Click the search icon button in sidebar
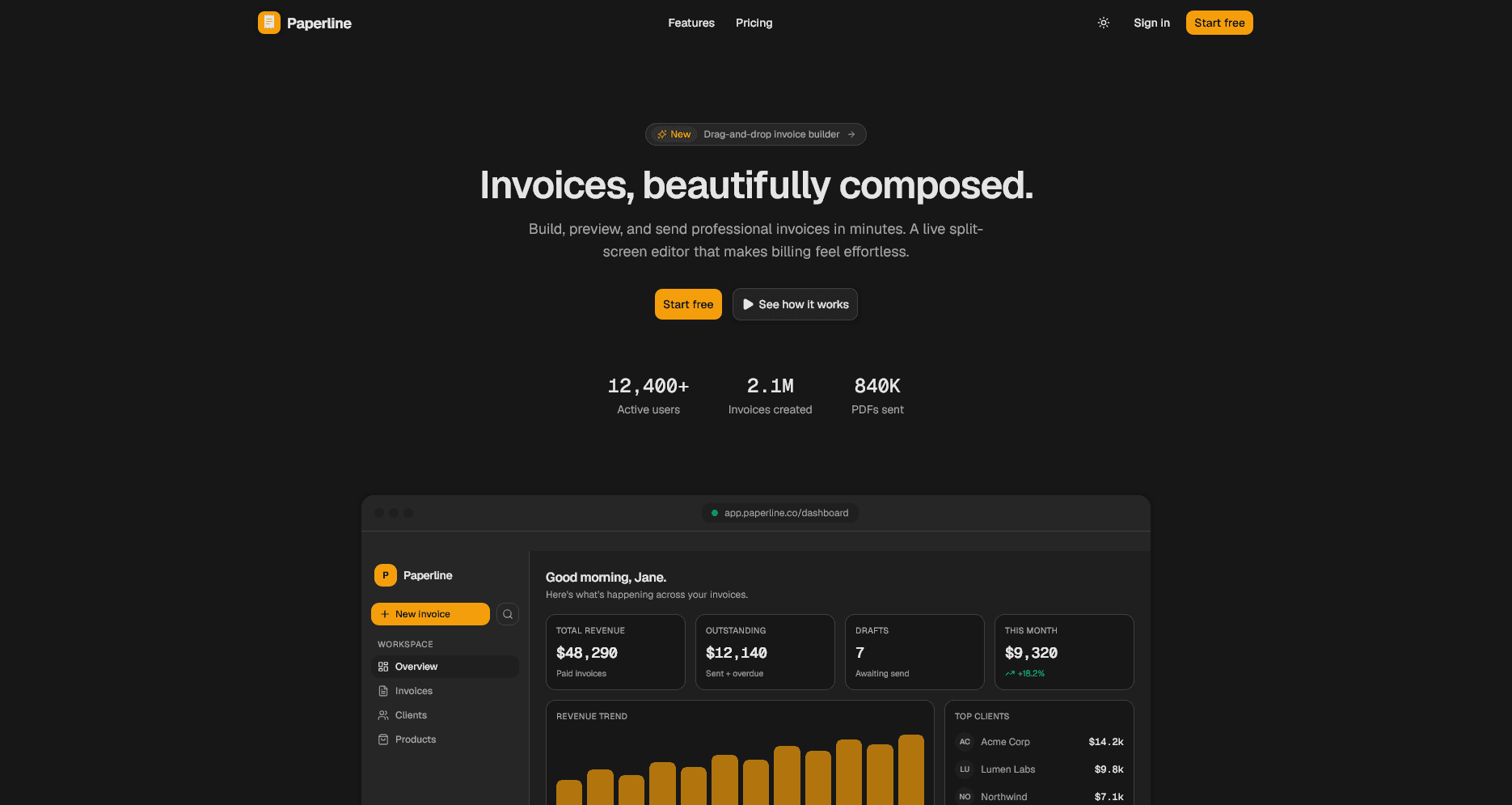This screenshot has width=1512, height=805. coord(508,614)
